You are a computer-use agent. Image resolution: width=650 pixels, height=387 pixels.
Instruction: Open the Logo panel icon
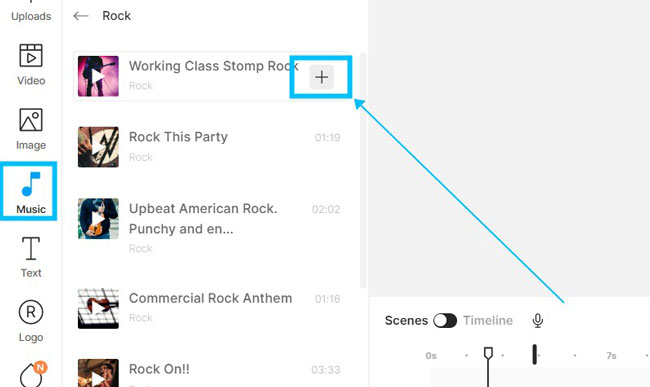(x=31, y=322)
